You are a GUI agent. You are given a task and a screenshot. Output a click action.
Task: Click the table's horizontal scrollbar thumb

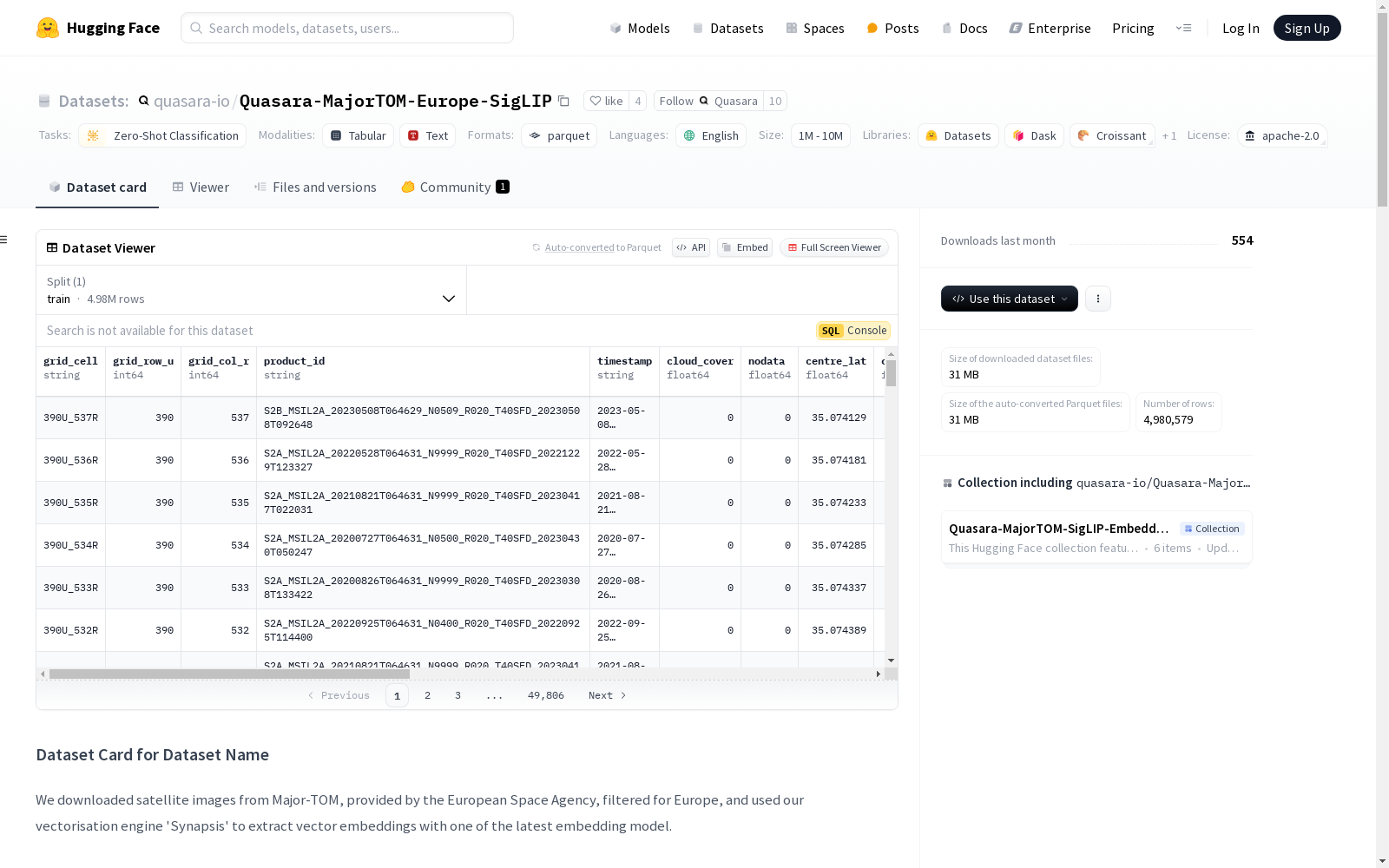[229, 674]
